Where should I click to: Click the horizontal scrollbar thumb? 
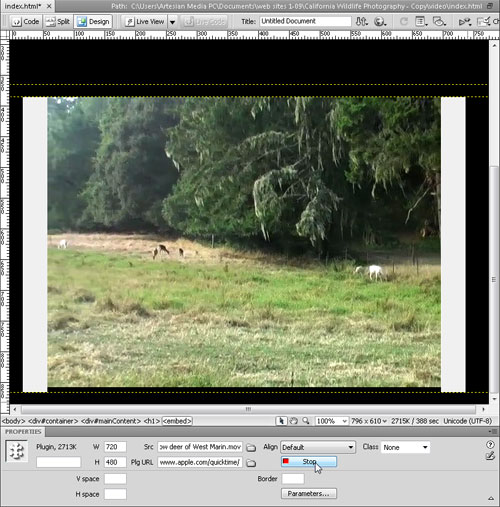click(248, 409)
